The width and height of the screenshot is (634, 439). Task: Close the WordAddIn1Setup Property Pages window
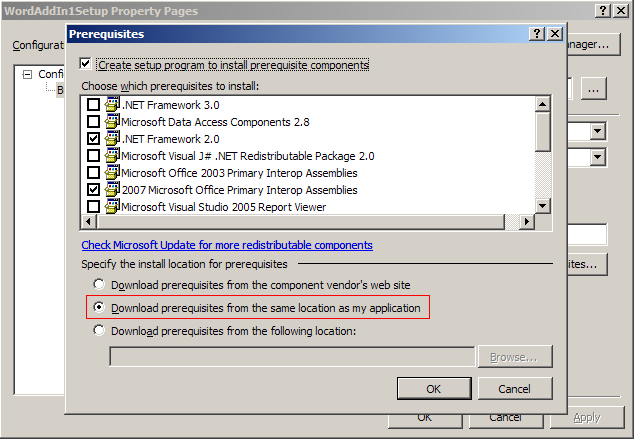[x=621, y=11]
